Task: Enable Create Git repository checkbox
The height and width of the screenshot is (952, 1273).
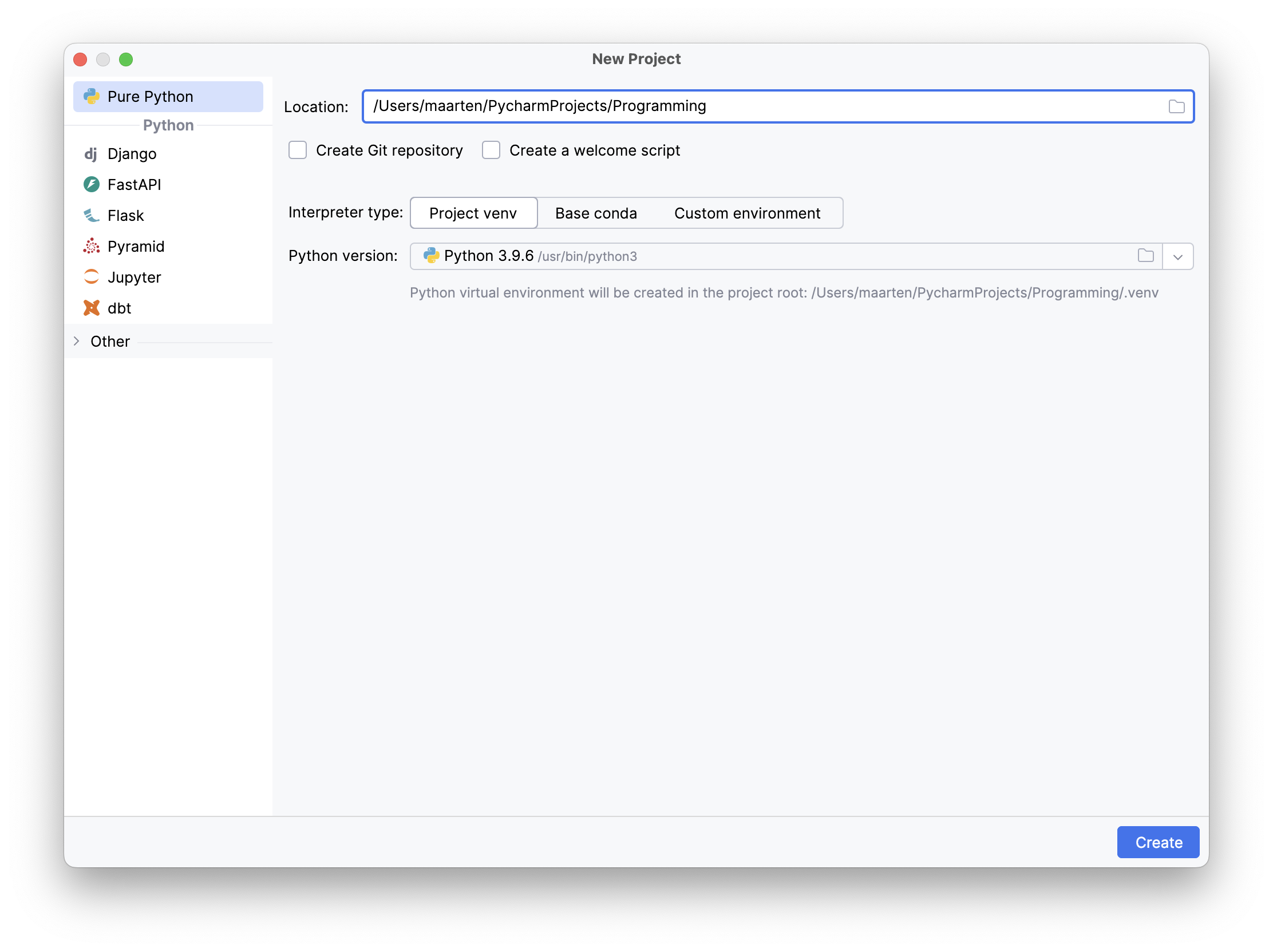Action: coord(298,150)
